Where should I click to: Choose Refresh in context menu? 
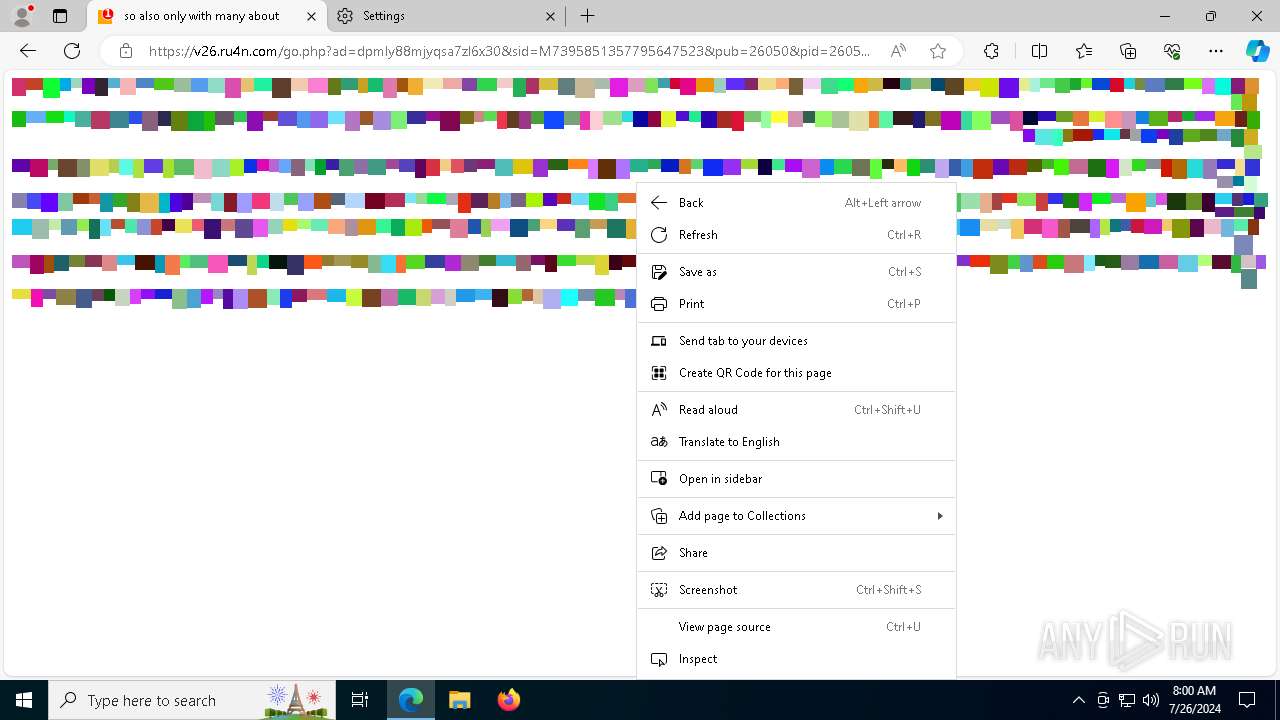[x=796, y=235]
